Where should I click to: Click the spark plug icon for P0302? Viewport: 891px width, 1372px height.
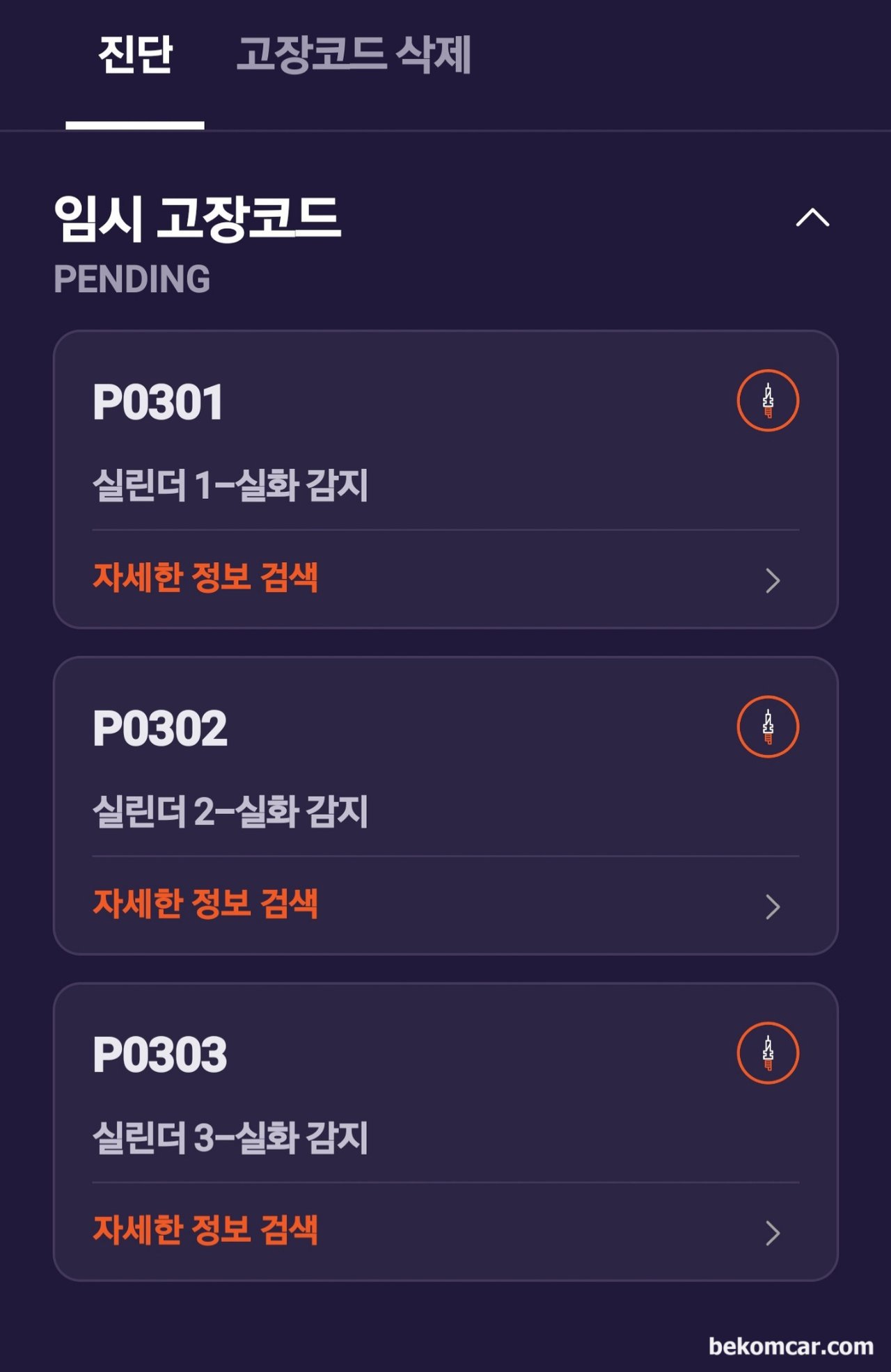(x=768, y=727)
